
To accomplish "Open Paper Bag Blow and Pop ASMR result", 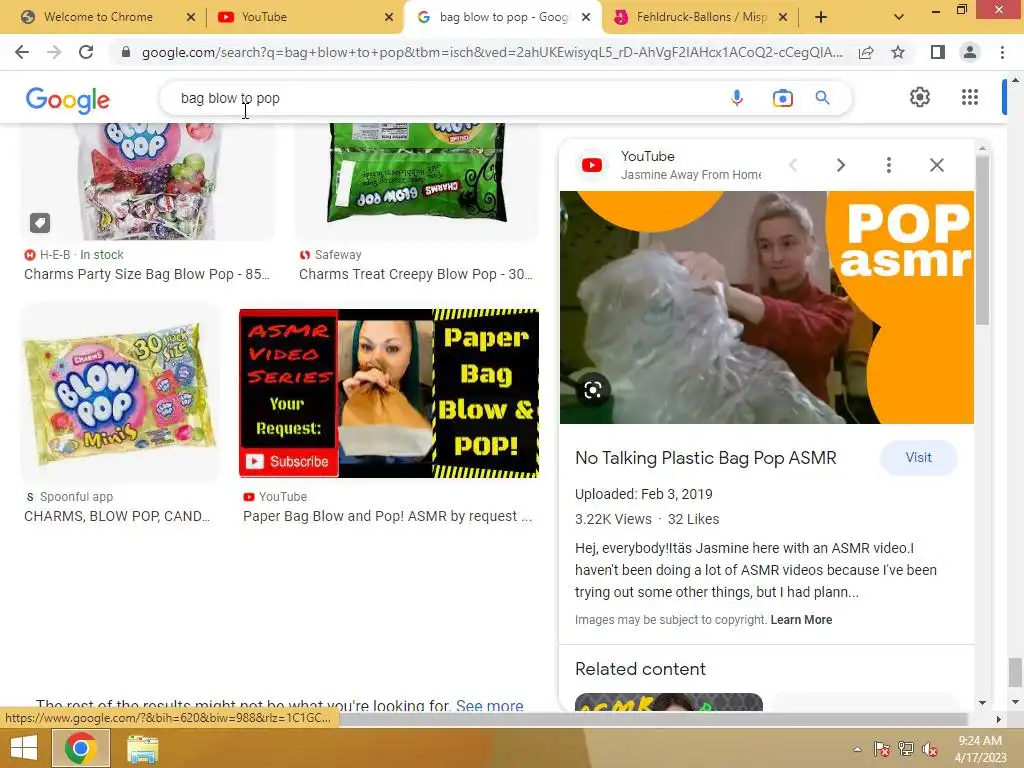I will (x=388, y=516).
